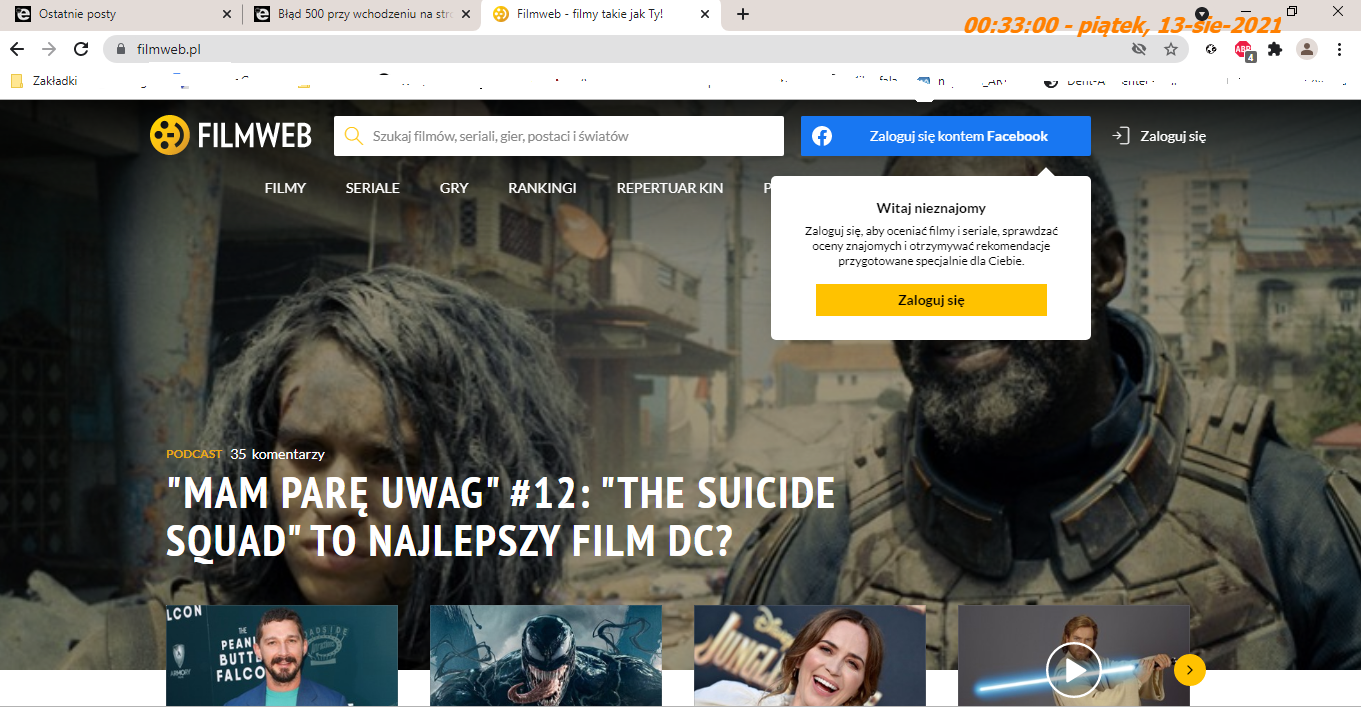Click the Filmweb logo icon
Screen dimensions: 1361x713
(x=169, y=134)
